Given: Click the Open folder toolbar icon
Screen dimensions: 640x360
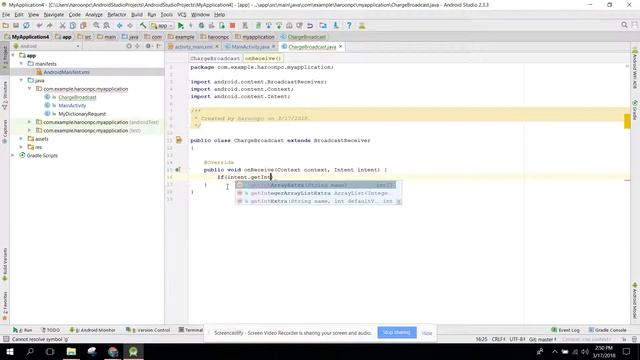Looking at the screenshot, I should (5, 25).
